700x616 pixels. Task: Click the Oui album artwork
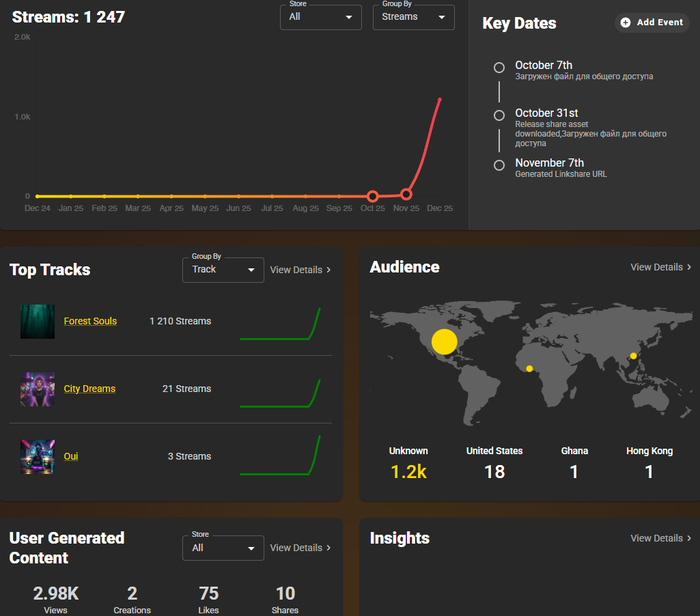[x=38, y=456]
